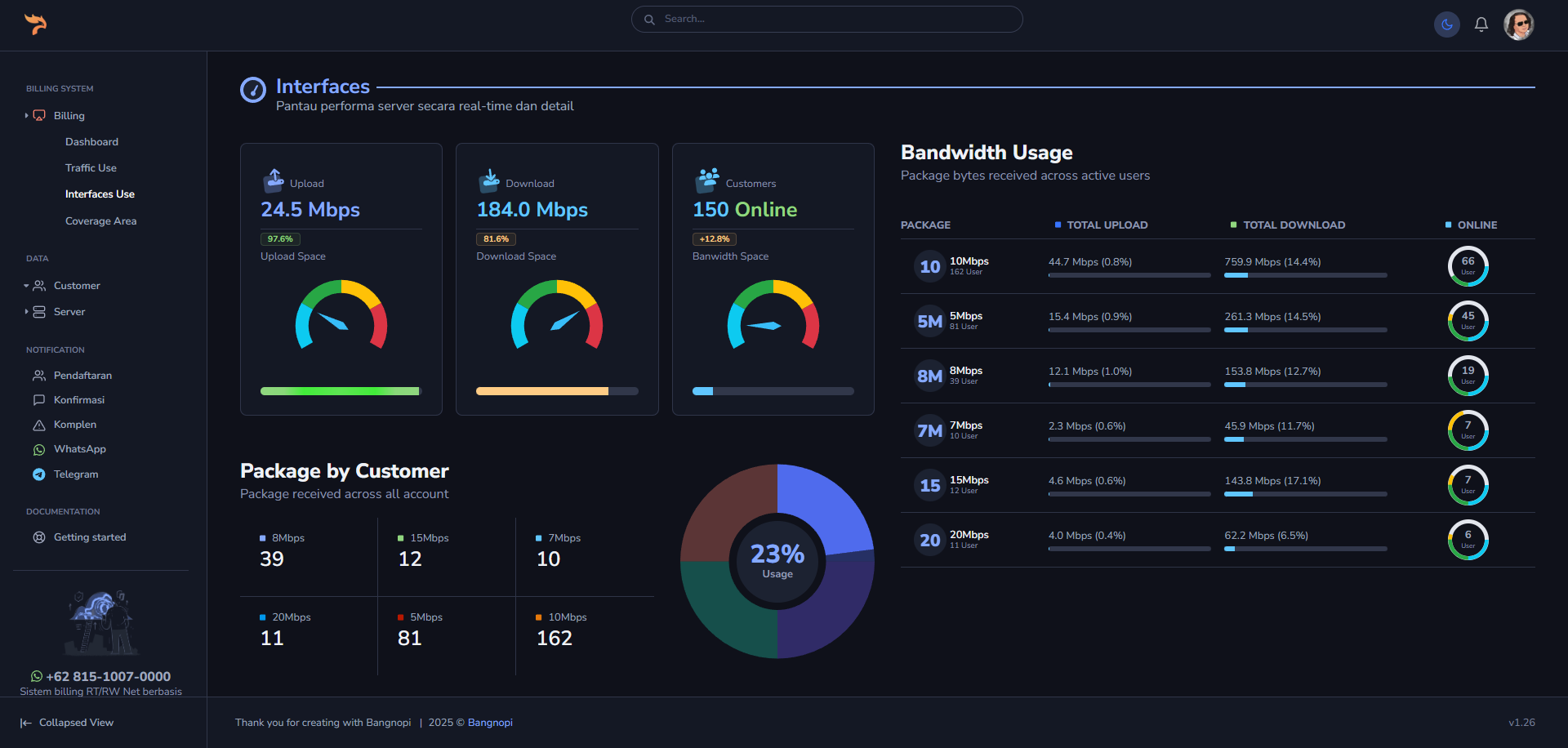The width and height of the screenshot is (1568, 748).
Task: Open Getting started documentation
Action: click(89, 537)
